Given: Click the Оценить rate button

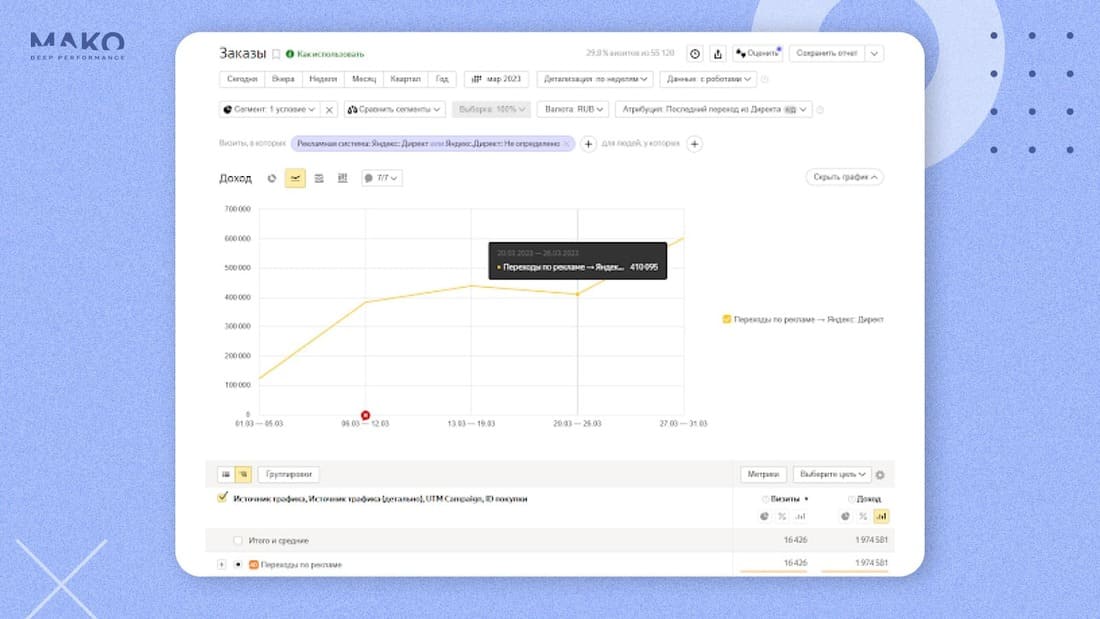Looking at the screenshot, I should pos(758,53).
